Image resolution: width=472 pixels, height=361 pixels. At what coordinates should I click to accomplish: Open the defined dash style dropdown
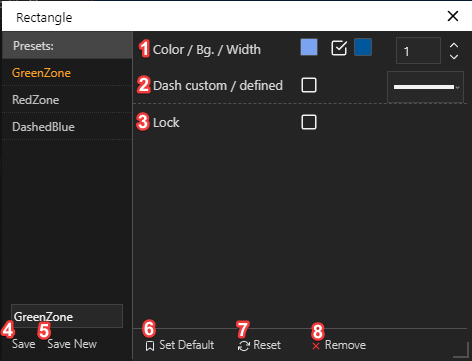click(x=425, y=87)
